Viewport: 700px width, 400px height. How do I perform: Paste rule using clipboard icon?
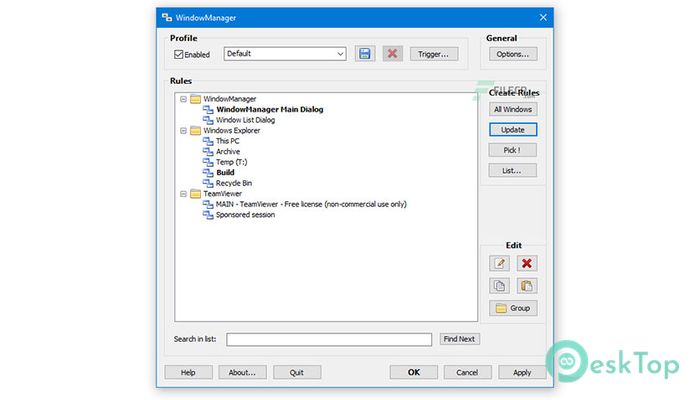pyautogui.click(x=527, y=286)
